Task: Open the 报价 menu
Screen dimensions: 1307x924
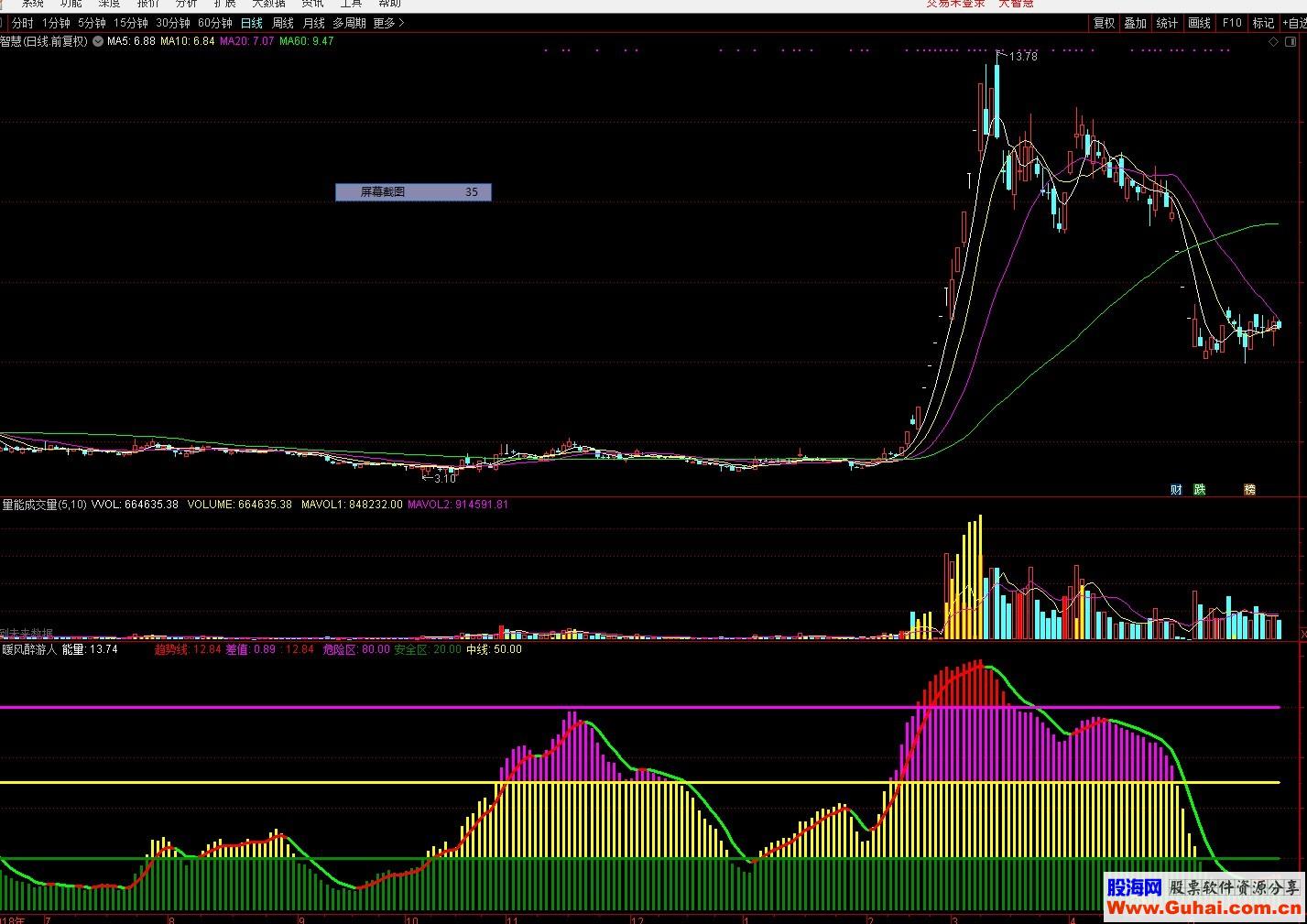Action: [x=148, y=4]
